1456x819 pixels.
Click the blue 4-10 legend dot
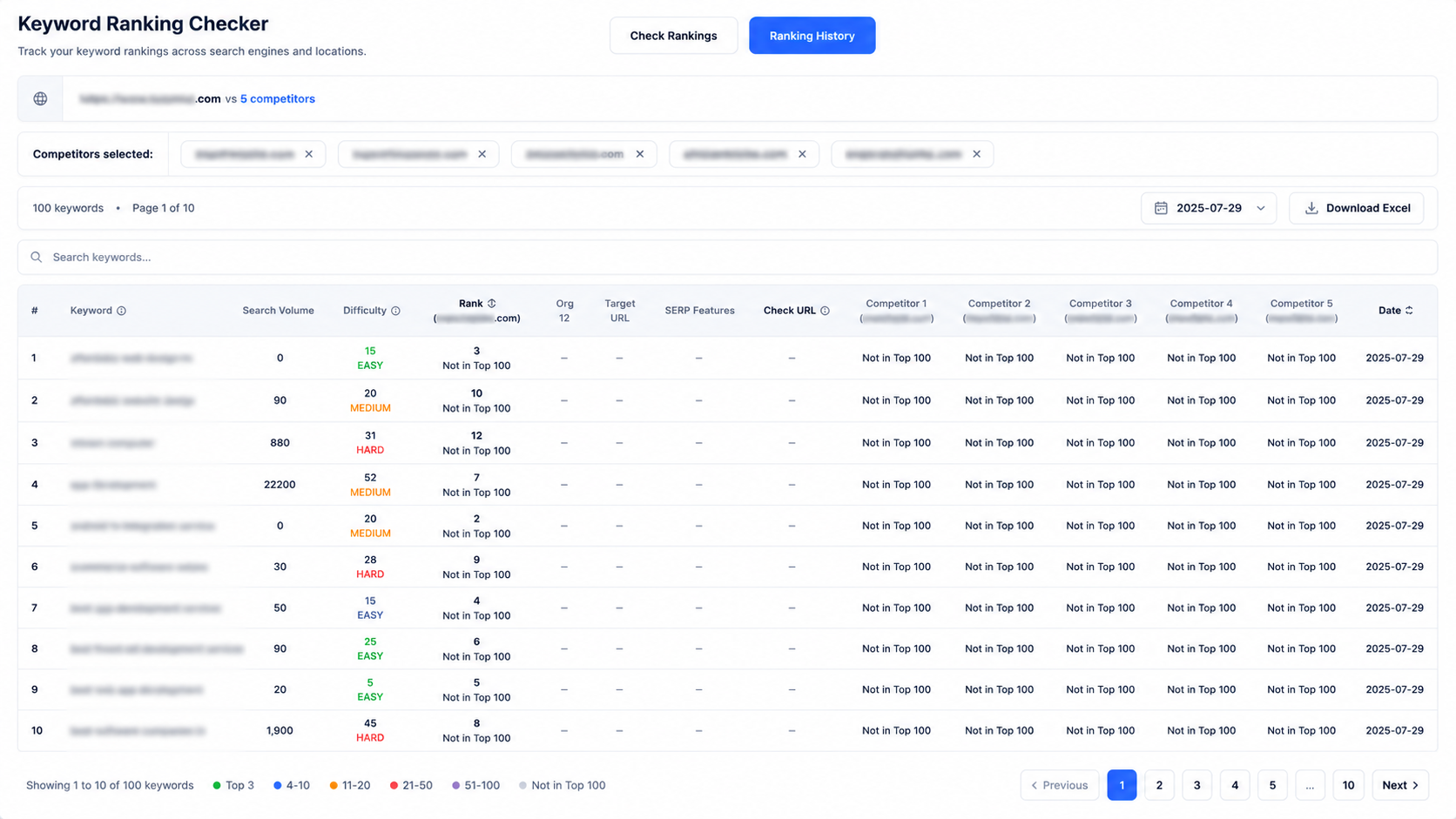278,786
